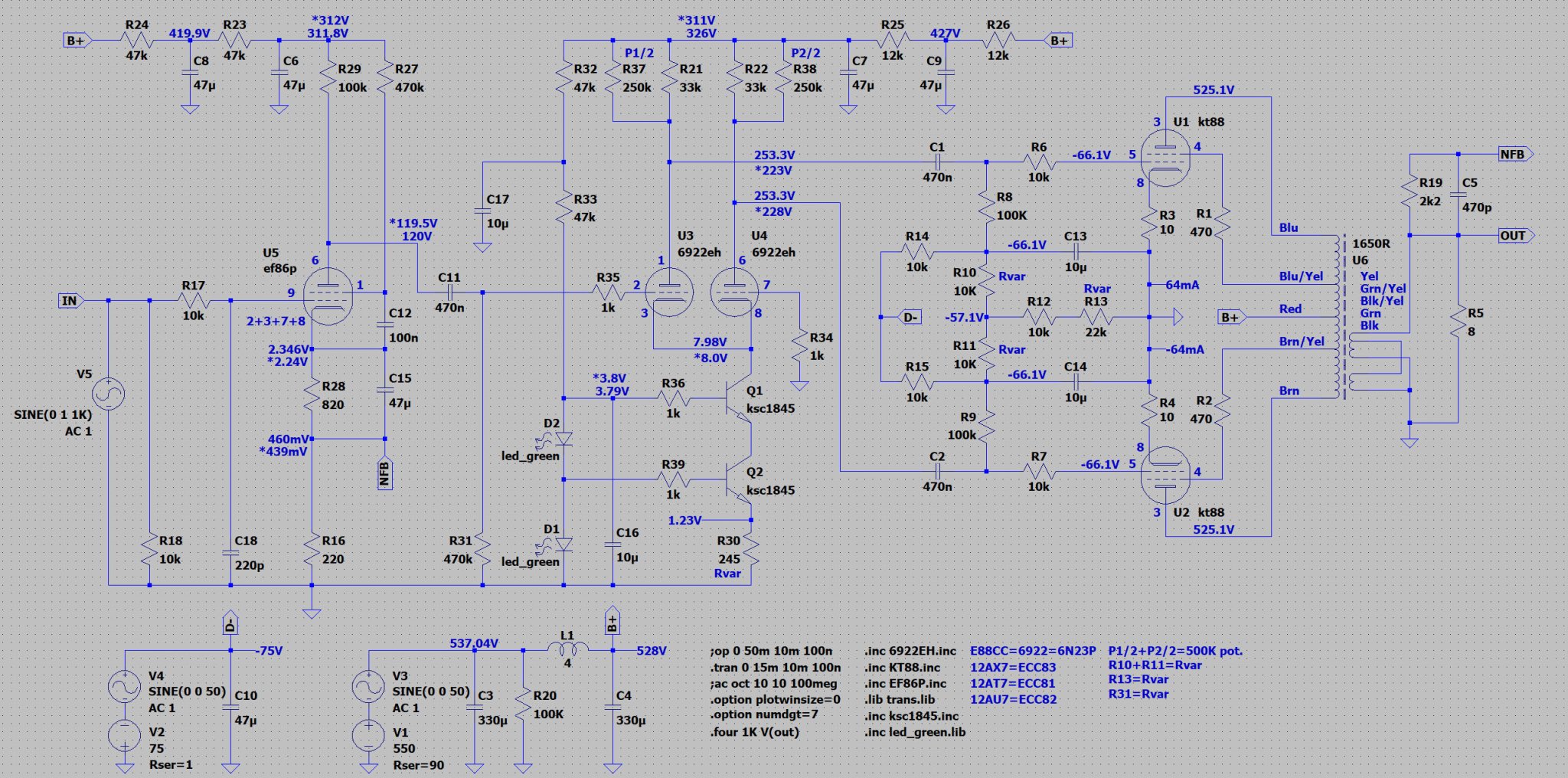Click the '-57.1V' voltage label
The height and width of the screenshot is (778, 1568).
tap(964, 317)
